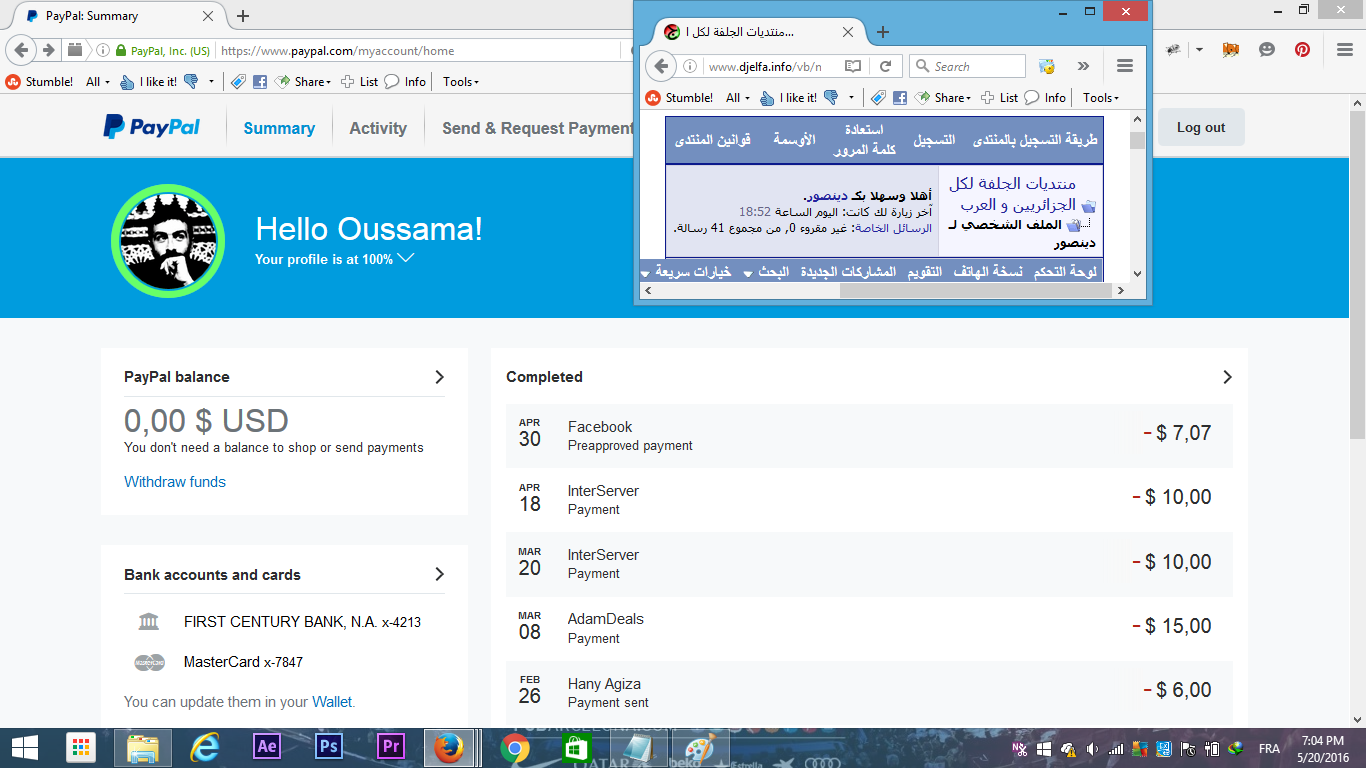This screenshot has height=768, width=1366.
Task: Click the PayPal logo
Action: point(151,127)
